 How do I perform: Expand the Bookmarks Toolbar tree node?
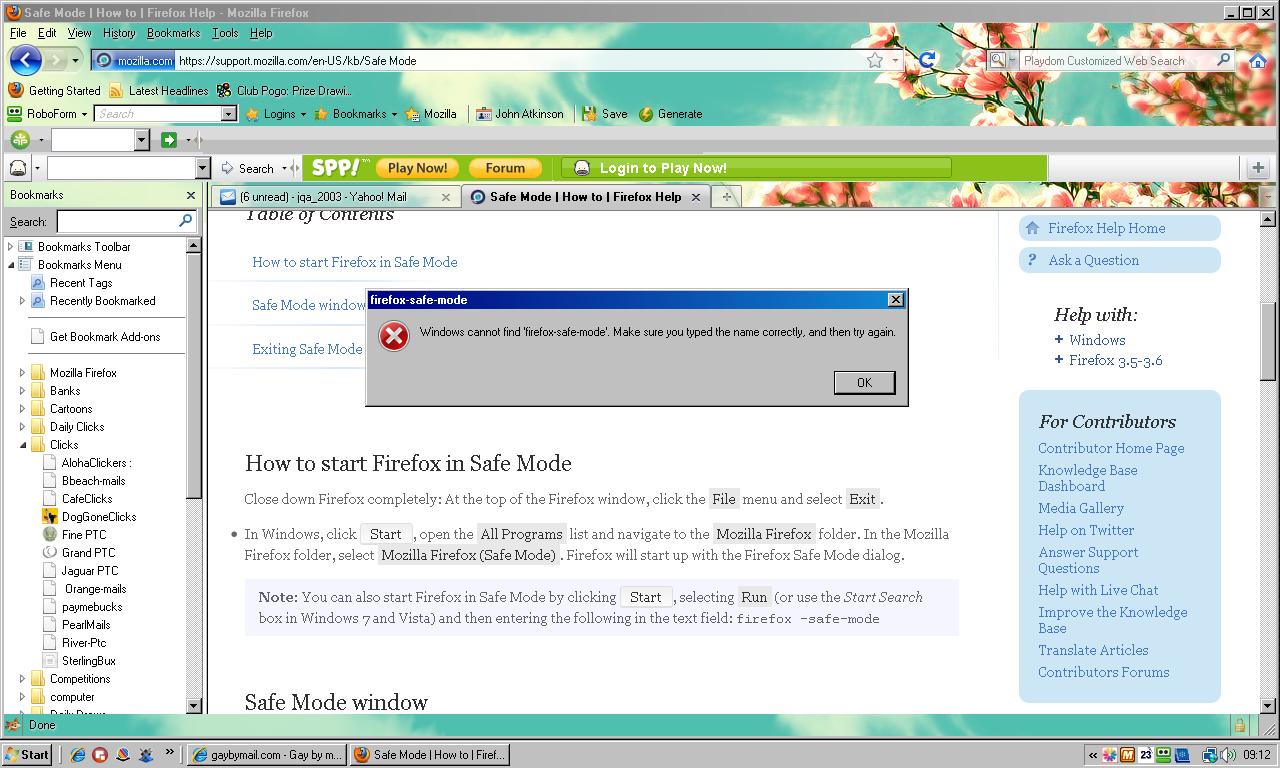coord(11,247)
